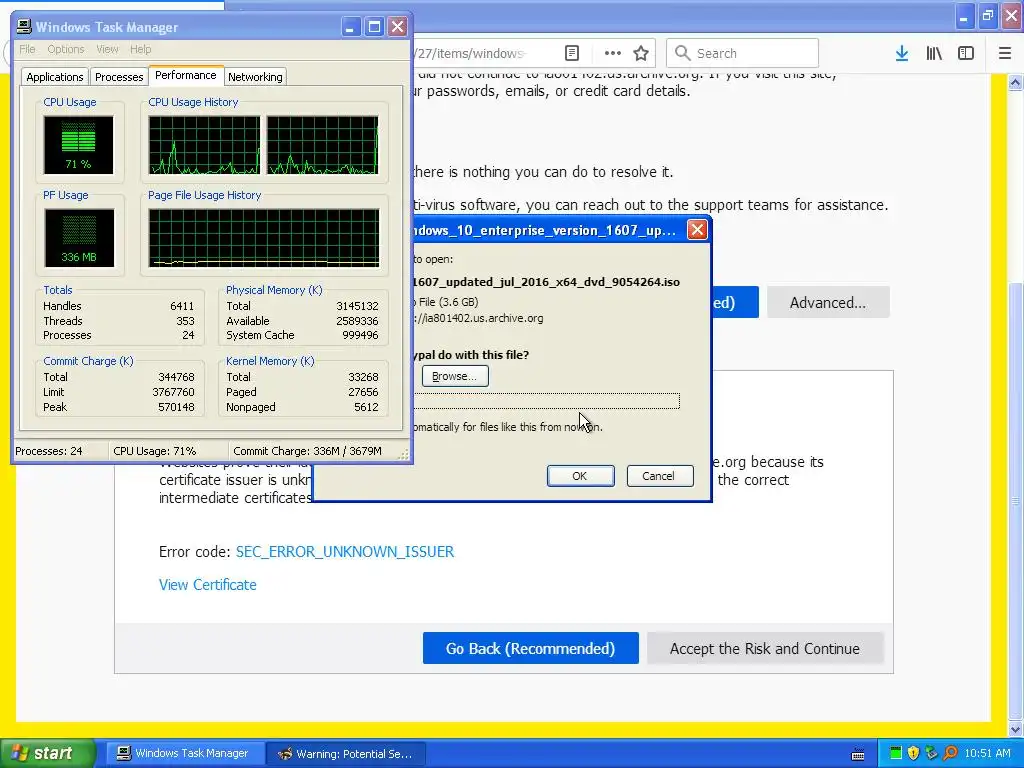1024x768 pixels.
Task: Open page actions three-dots menu
Action: [613, 53]
